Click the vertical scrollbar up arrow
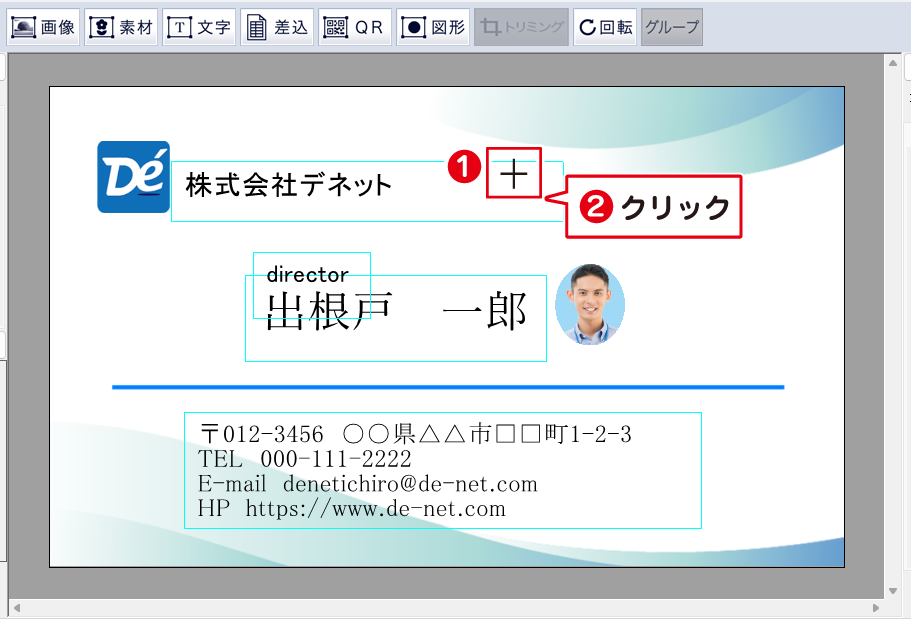The image size is (911, 619). pos(893,62)
